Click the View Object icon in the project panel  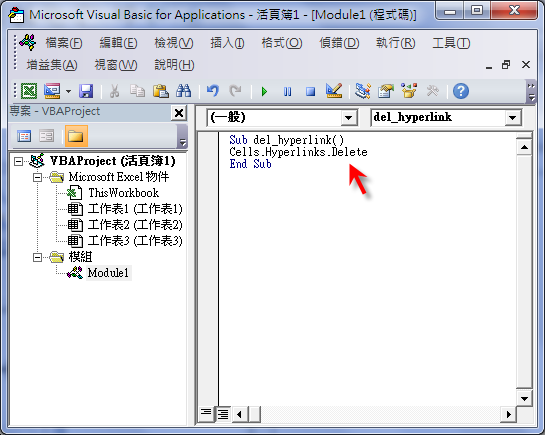point(47,136)
